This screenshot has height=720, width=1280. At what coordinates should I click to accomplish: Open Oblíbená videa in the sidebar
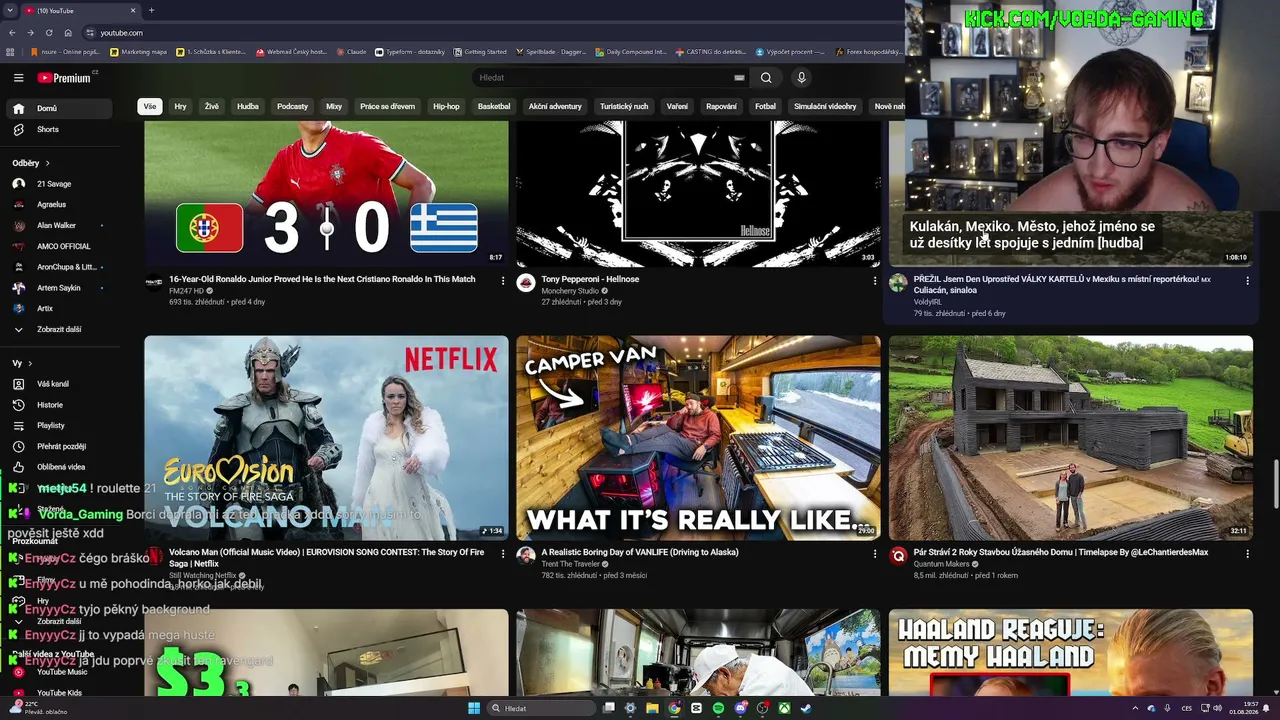tap(61, 467)
